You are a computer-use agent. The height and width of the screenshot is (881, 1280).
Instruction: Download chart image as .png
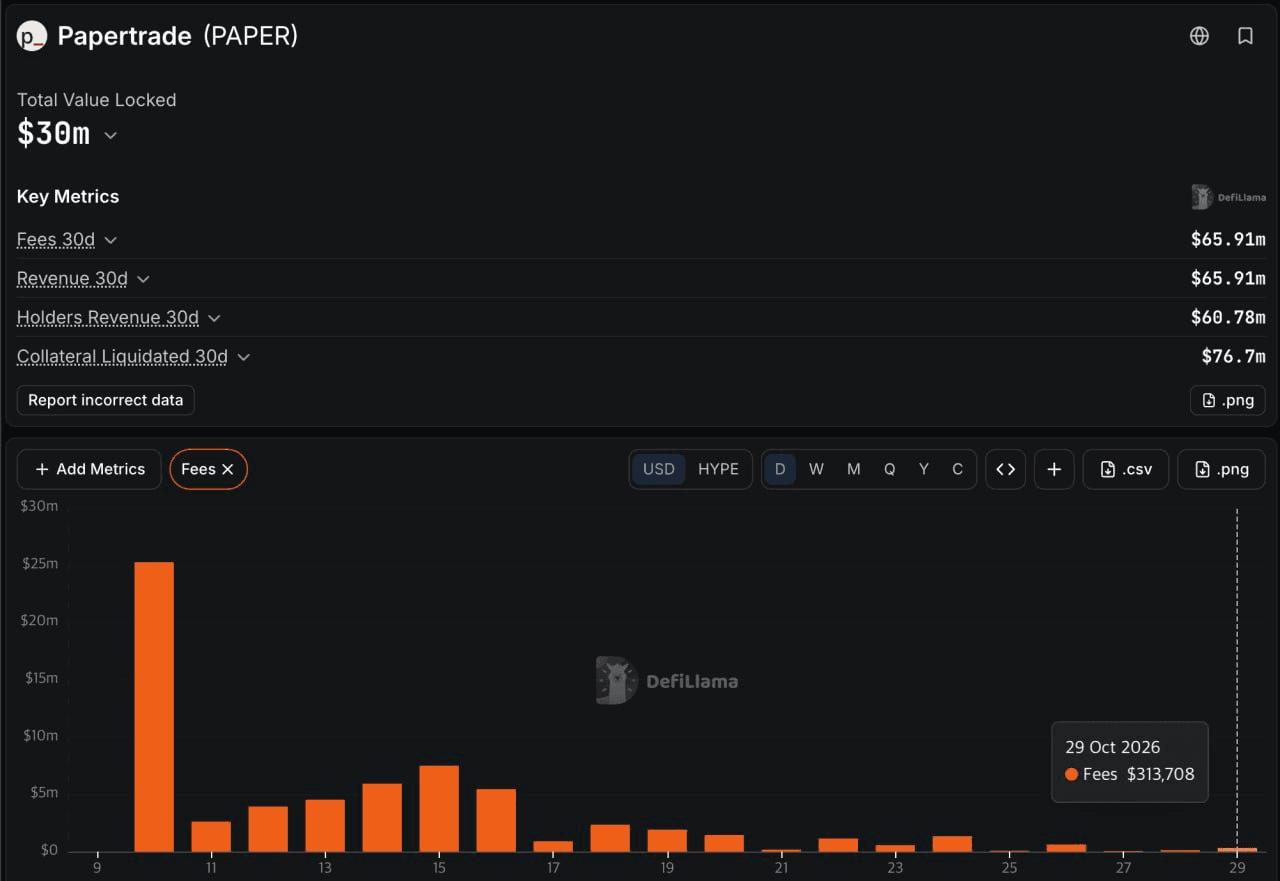[x=1221, y=469]
